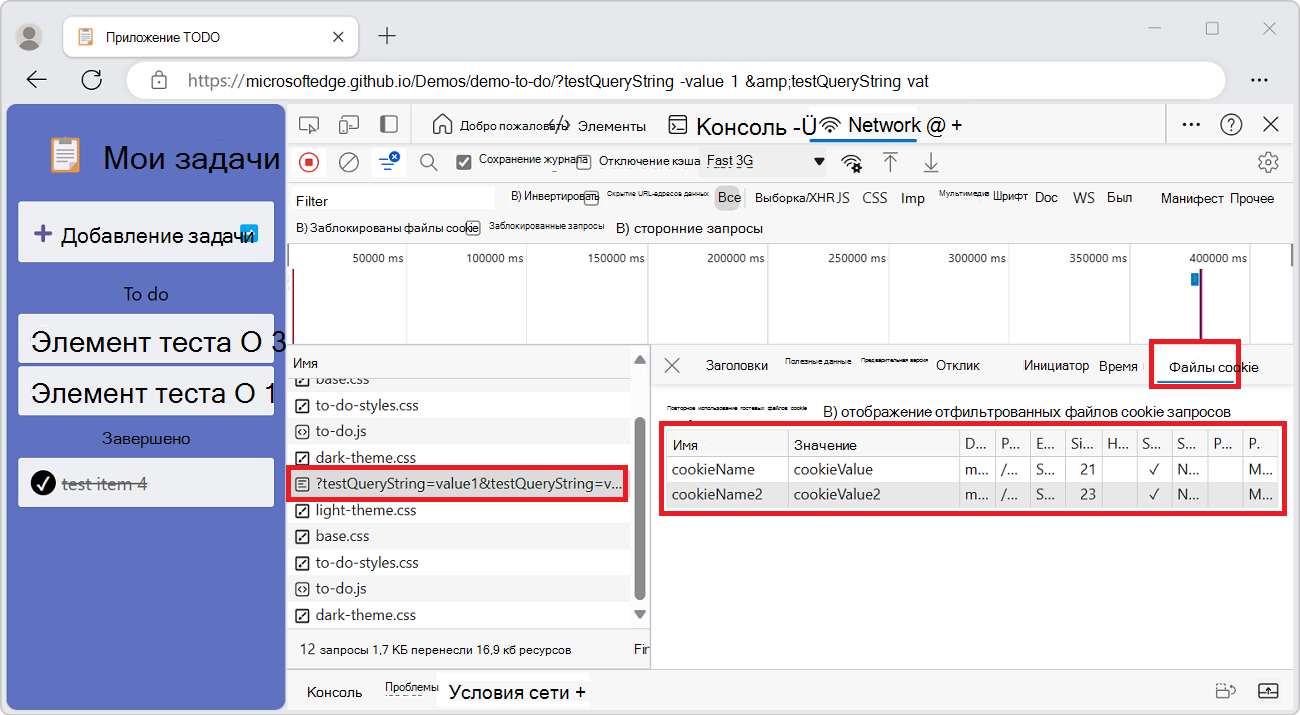Click the request list scroll down arrow
The height and width of the screenshot is (715, 1300).
[x=640, y=614]
